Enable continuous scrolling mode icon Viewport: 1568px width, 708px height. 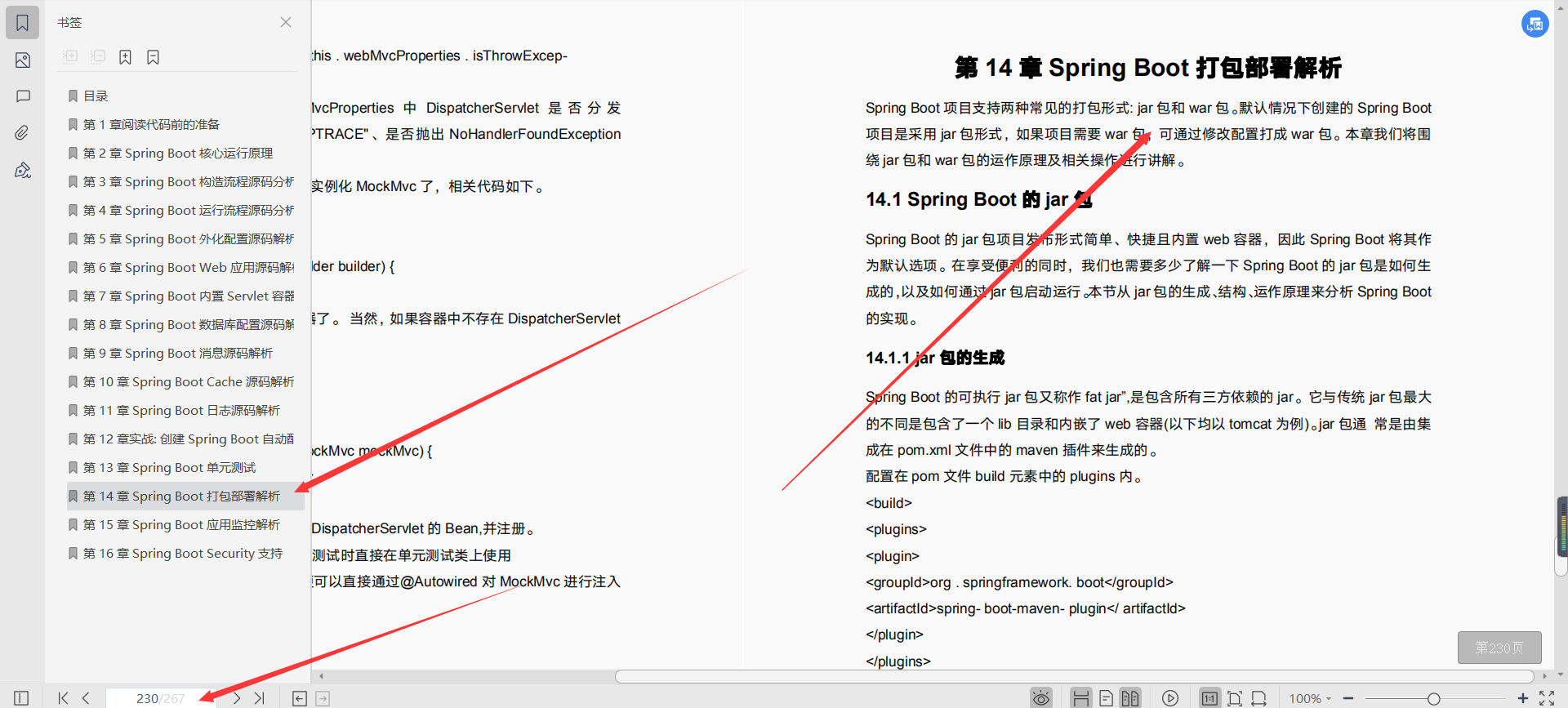[1080, 698]
